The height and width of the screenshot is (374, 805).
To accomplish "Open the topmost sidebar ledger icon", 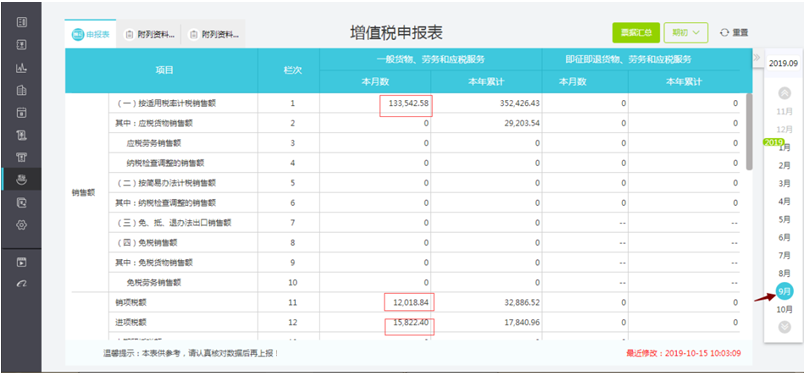I will (22, 22).
